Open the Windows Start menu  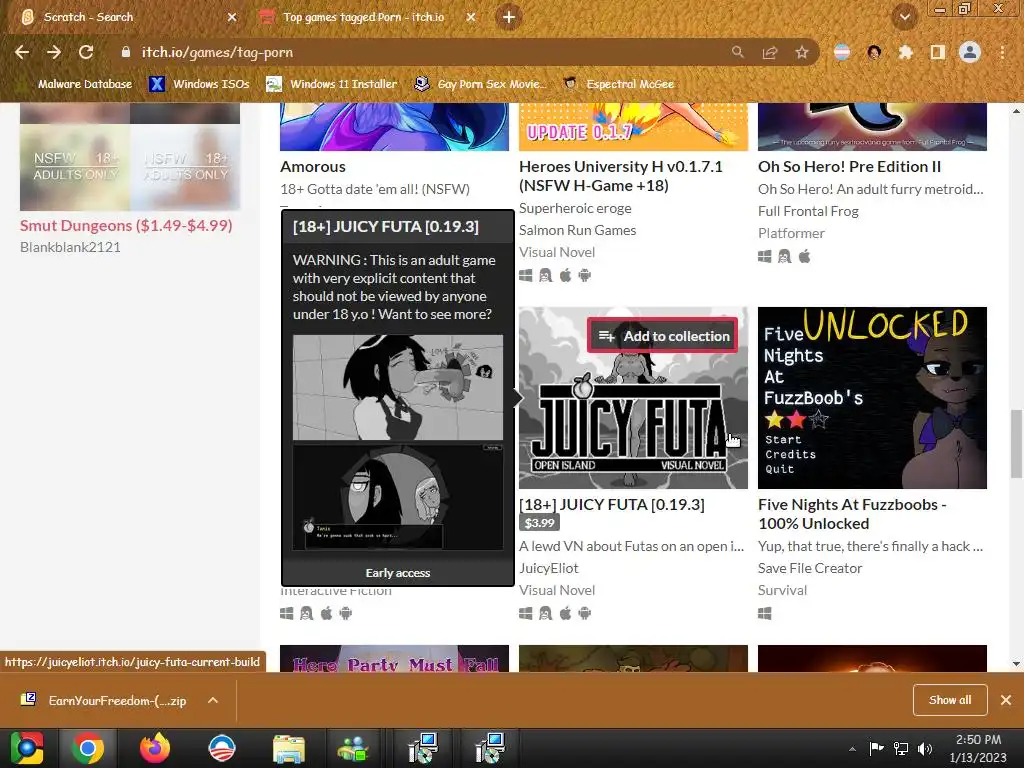pyautogui.click(x=27, y=748)
